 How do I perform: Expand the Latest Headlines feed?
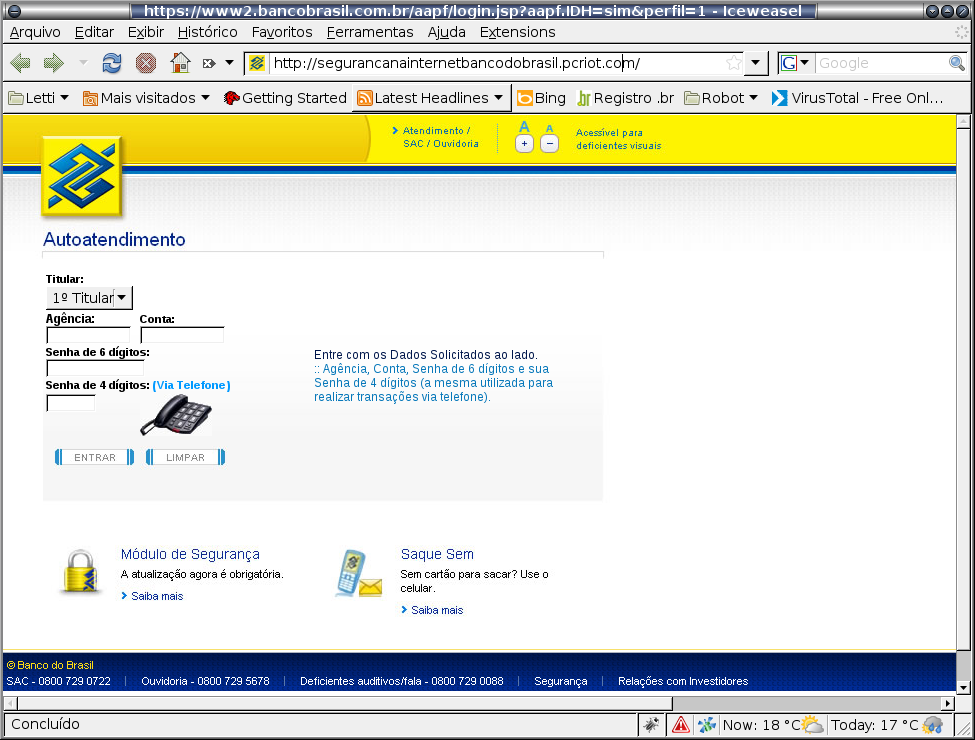(430, 98)
